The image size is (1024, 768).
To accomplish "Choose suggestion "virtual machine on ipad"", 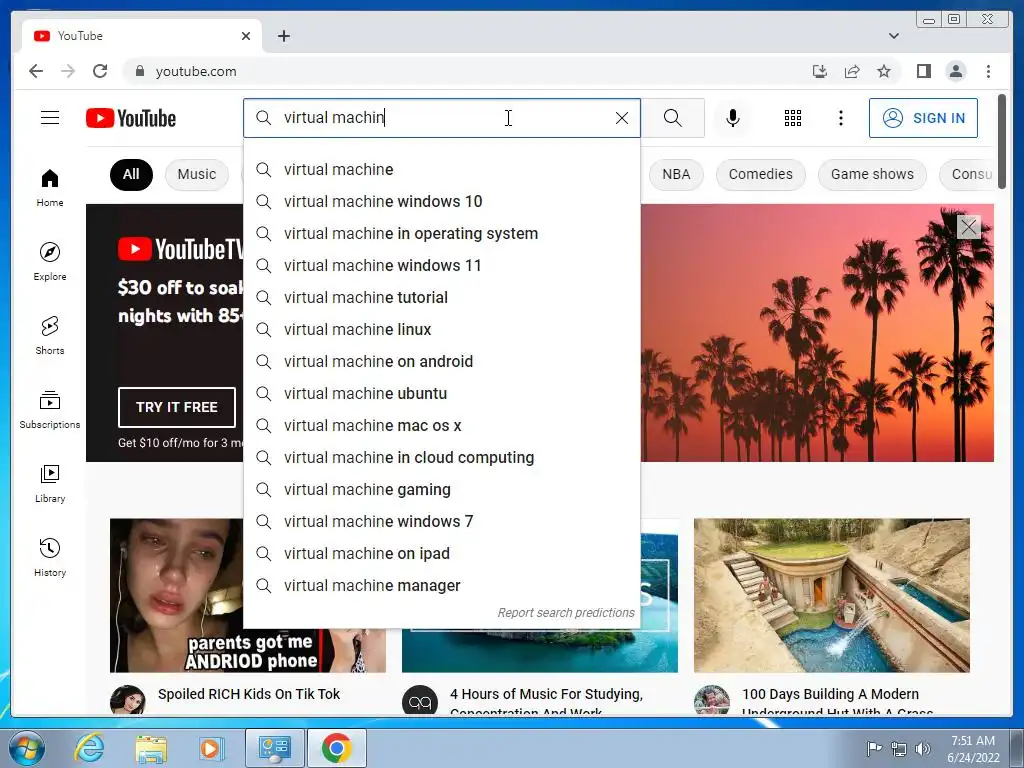I will click(x=441, y=554).
